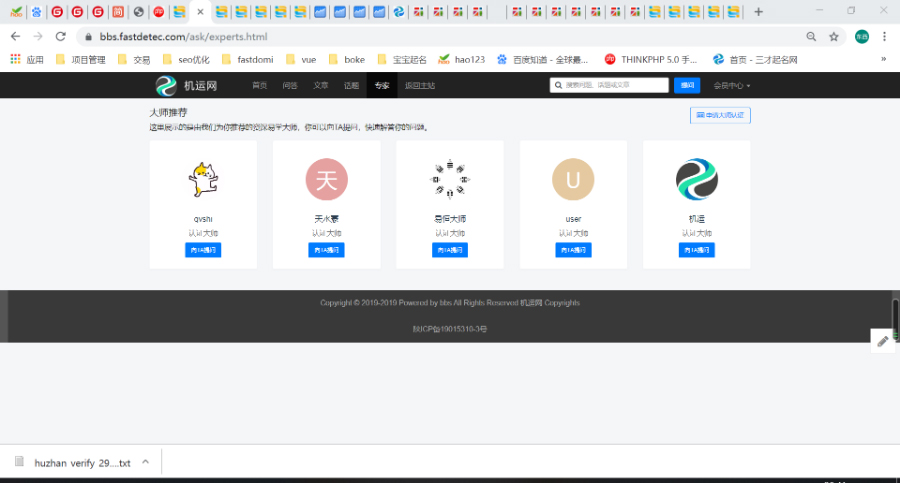Go back to the previous page
Screen dimensions: 900x483
tap(15, 36)
